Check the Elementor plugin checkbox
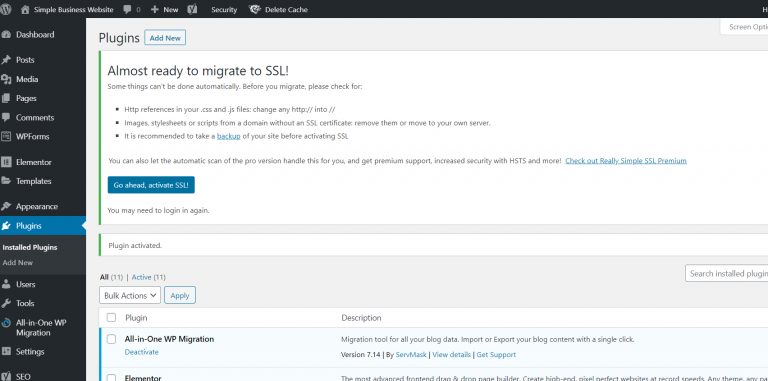The height and width of the screenshot is (381, 768). 111,378
